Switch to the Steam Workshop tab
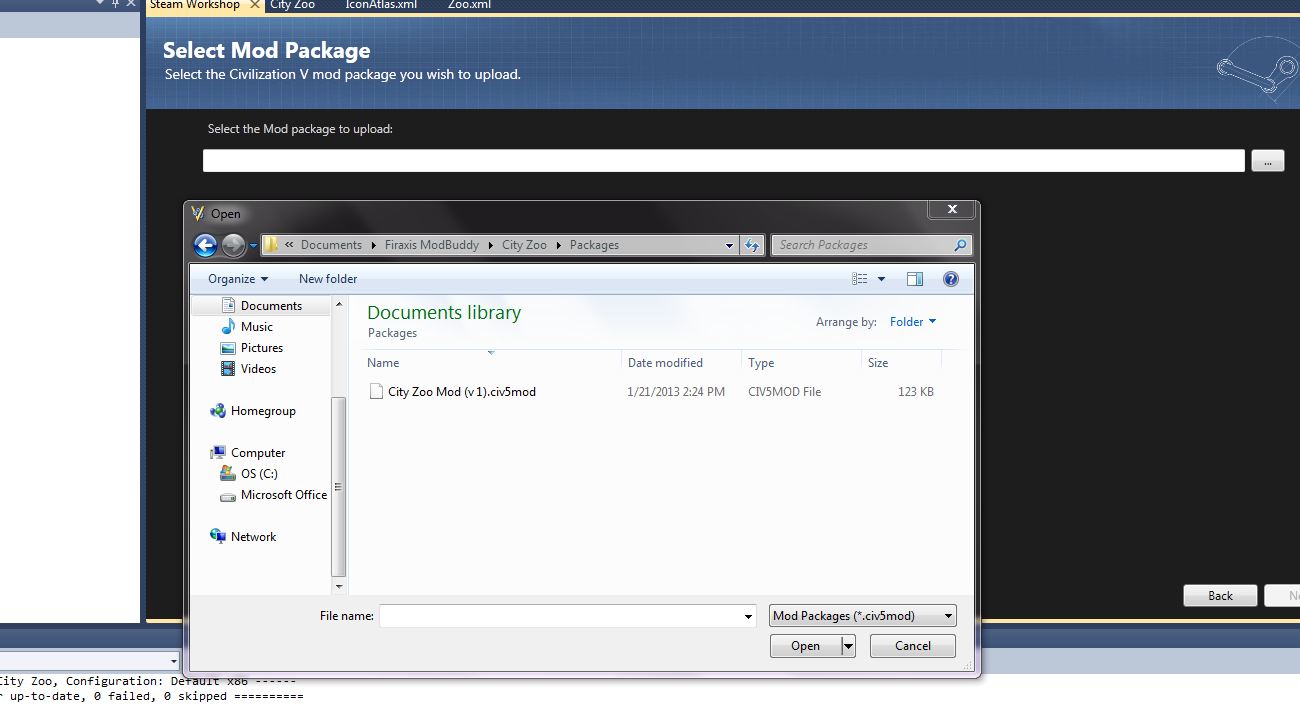 [x=195, y=5]
